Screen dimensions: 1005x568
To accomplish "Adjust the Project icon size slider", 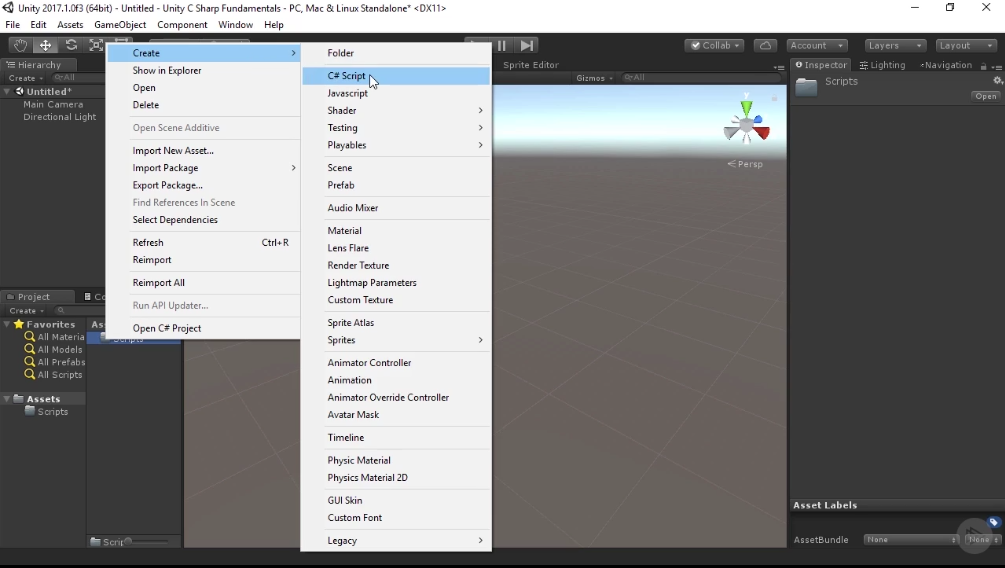I will click(147, 542).
